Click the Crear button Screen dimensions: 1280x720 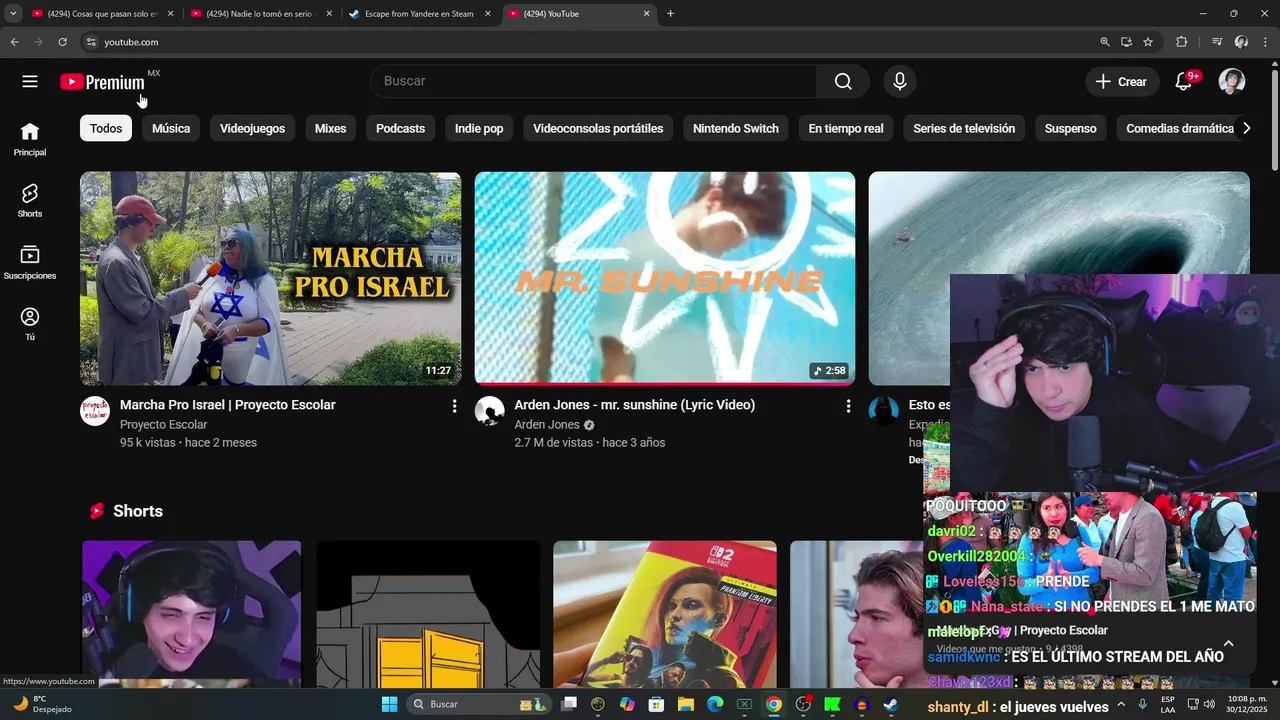pyautogui.click(x=1122, y=82)
